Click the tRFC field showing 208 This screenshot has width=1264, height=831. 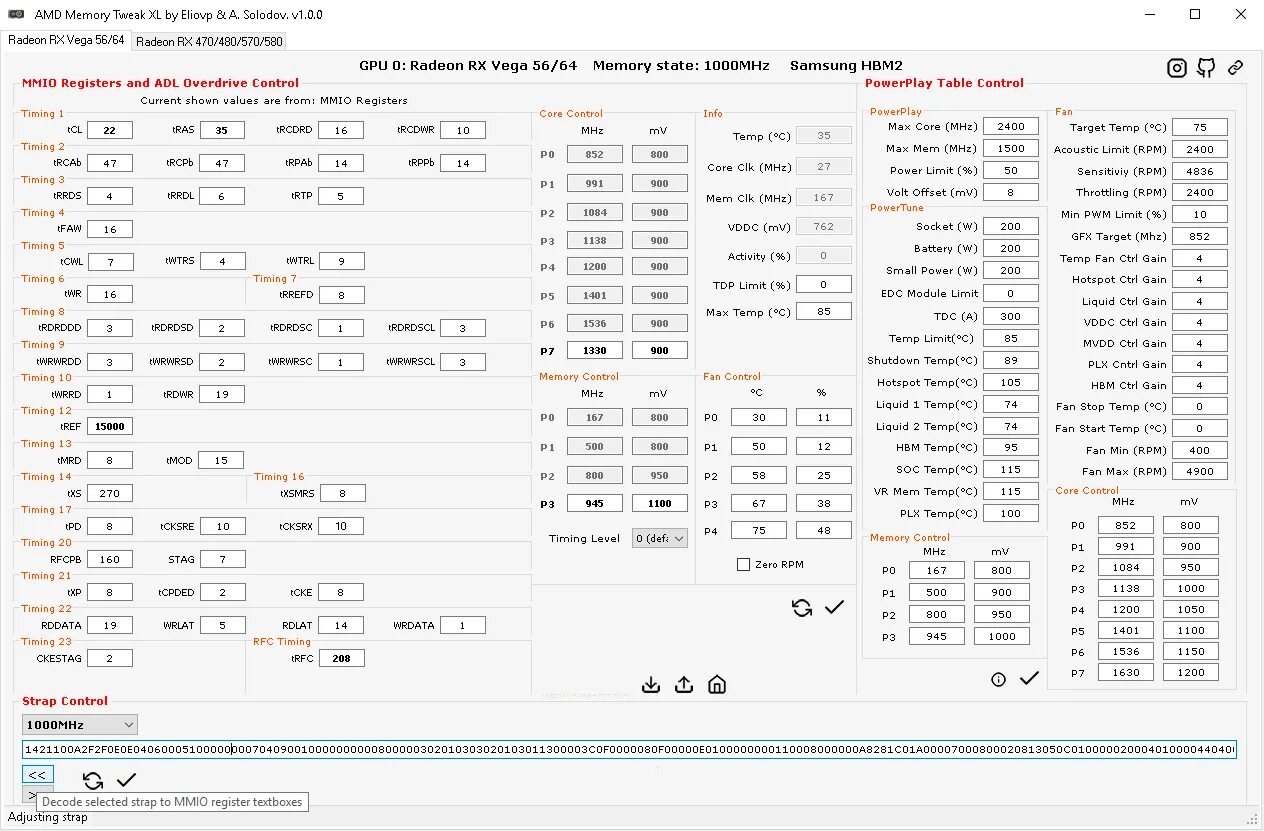[341, 658]
